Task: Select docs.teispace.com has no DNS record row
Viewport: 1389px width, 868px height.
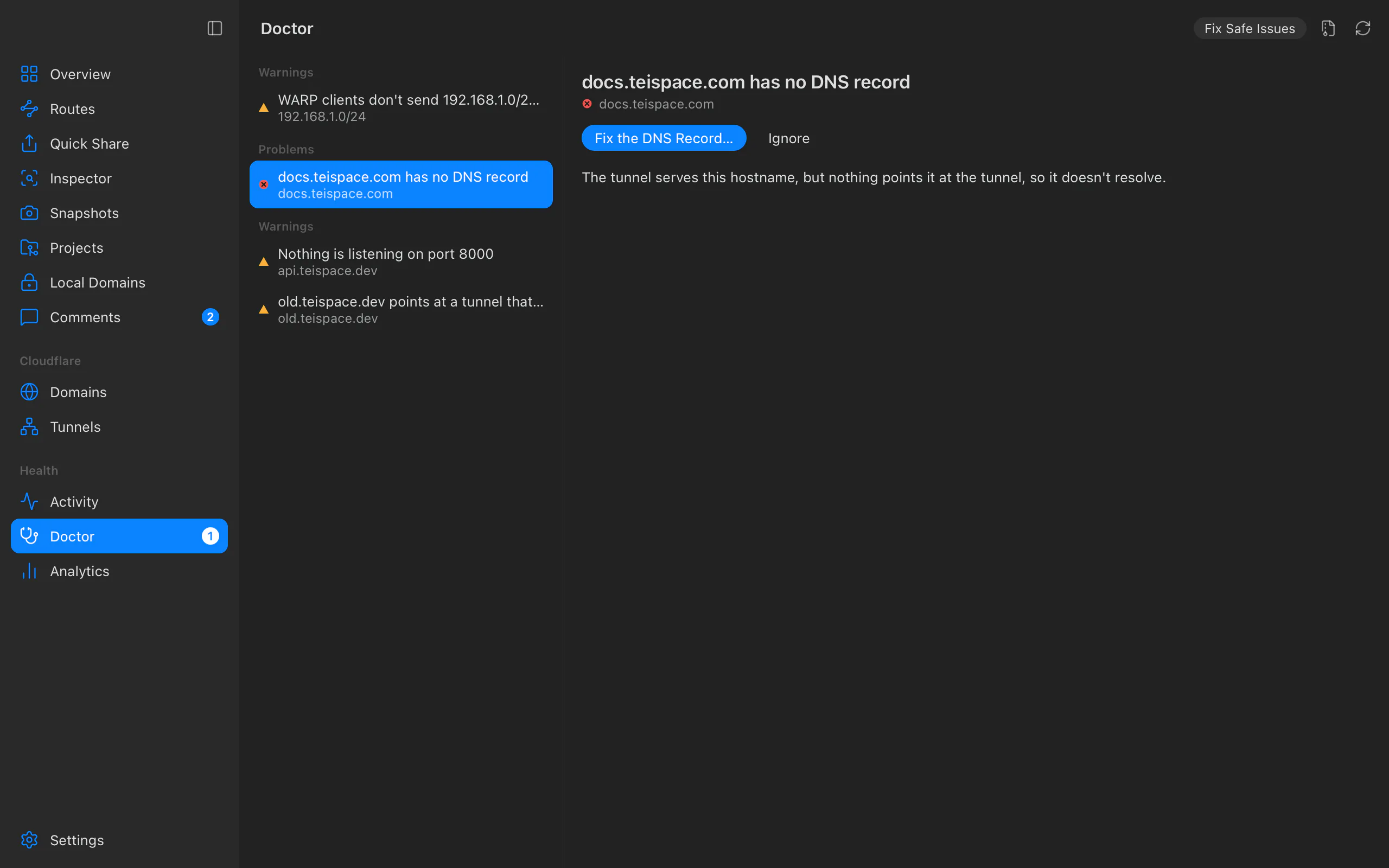Action: (401, 184)
